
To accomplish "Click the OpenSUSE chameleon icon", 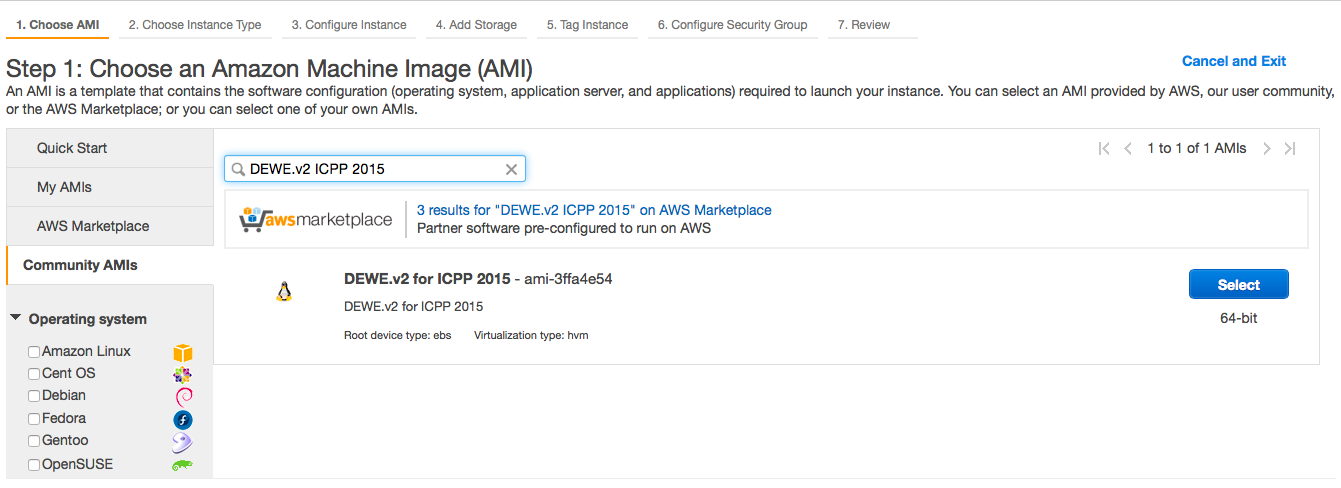I will click(x=182, y=465).
